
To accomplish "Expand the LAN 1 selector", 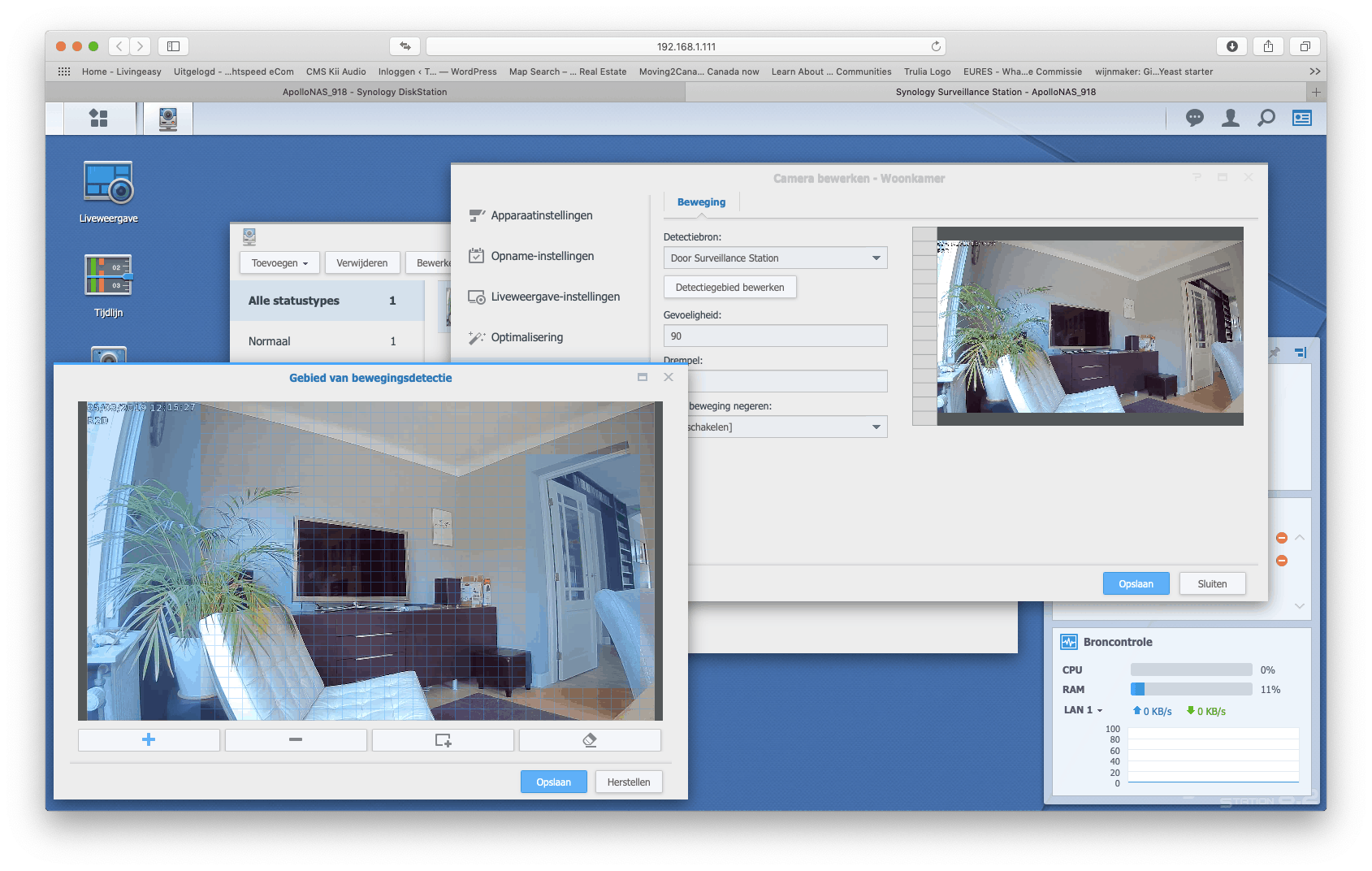I will click(x=1083, y=710).
